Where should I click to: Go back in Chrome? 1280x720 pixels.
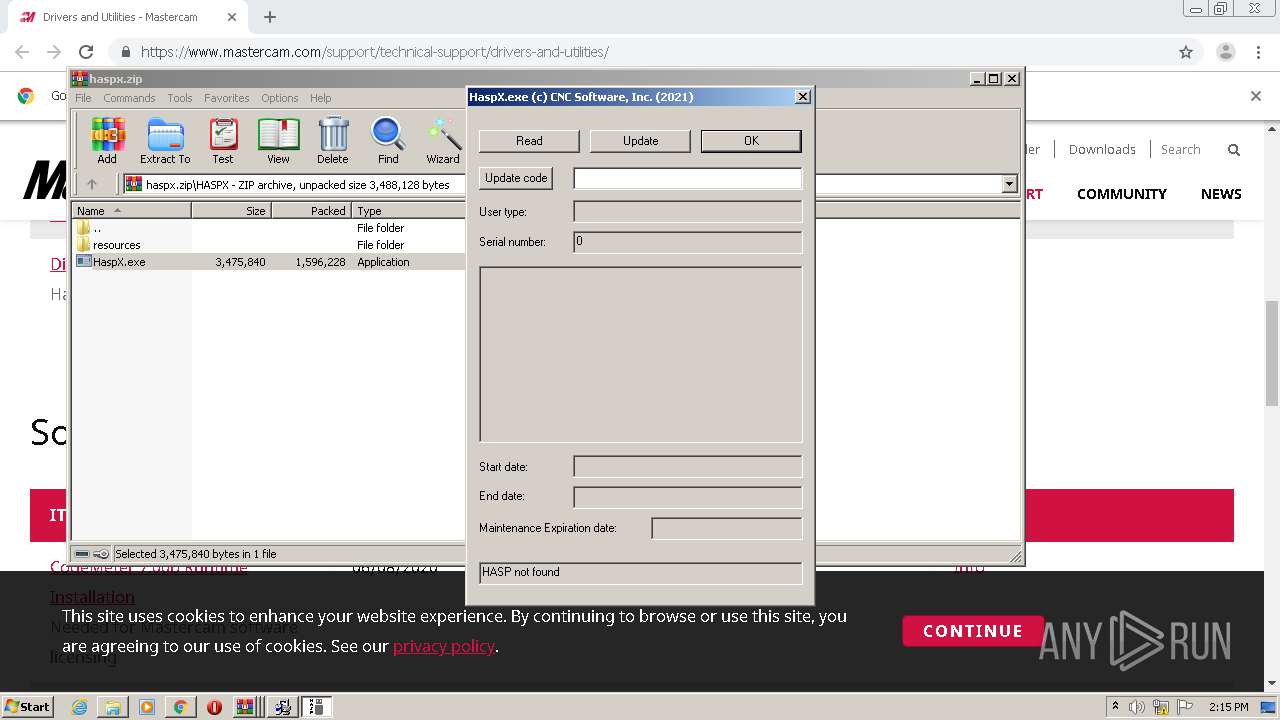tap(22, 52)
